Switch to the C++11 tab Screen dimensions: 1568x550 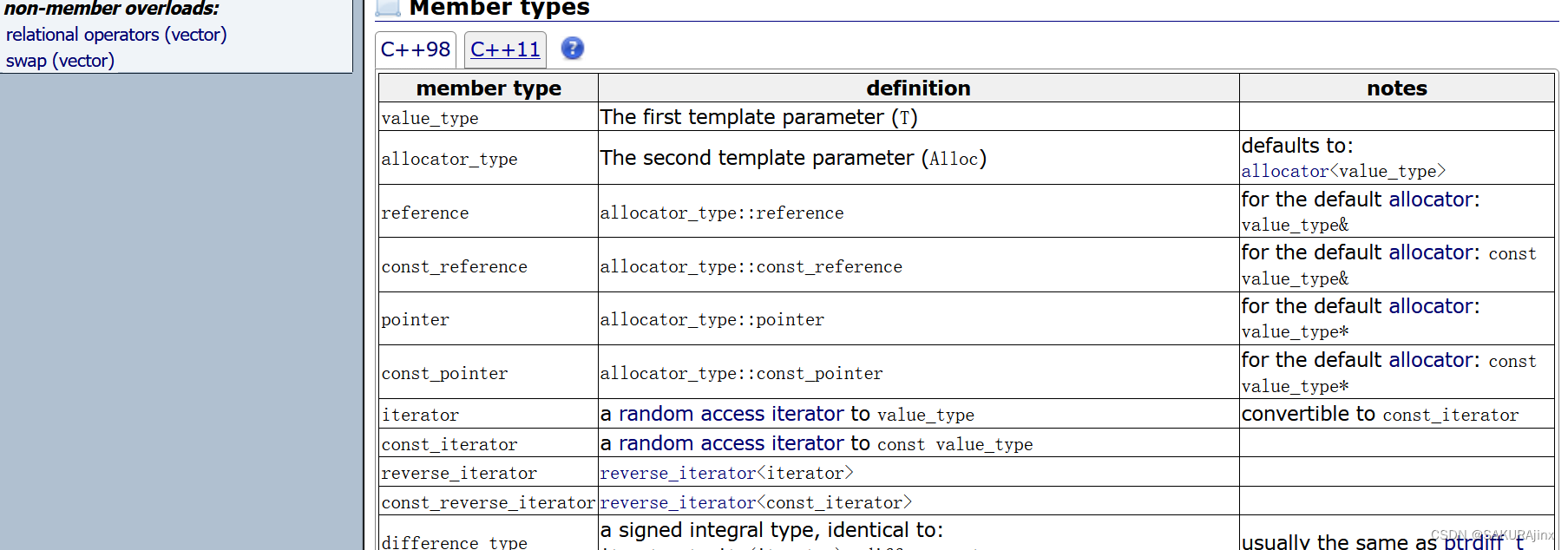(505, 49)
